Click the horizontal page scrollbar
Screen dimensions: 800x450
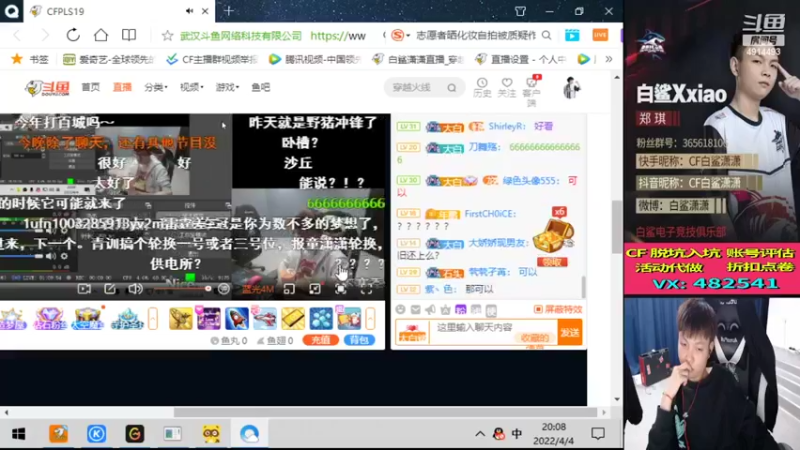click(x=385, y=412)
